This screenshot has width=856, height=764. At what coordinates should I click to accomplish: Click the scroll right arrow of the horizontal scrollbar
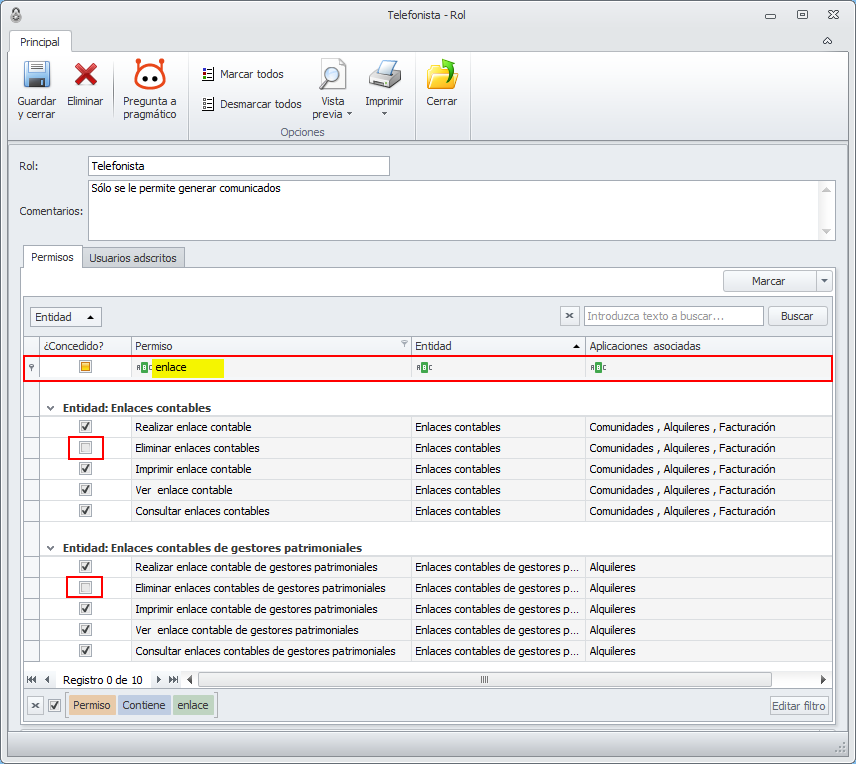click(823, 680)
